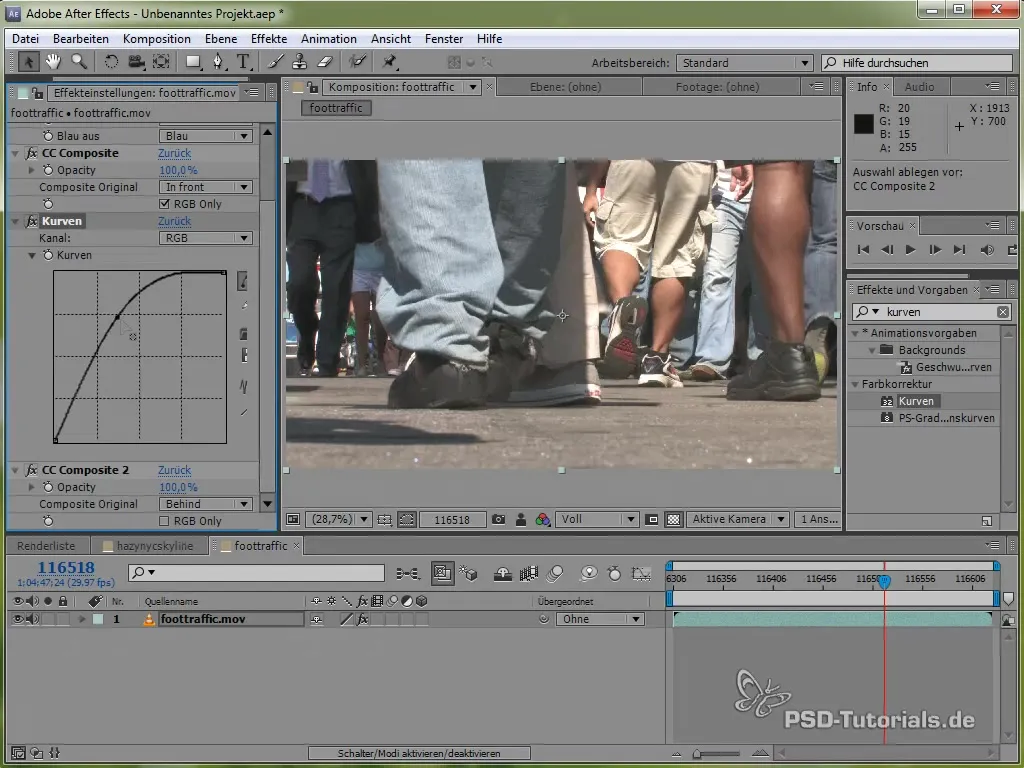Open the Datei menu
This screenshot has width=1024, height=768.
click(25, 39)
